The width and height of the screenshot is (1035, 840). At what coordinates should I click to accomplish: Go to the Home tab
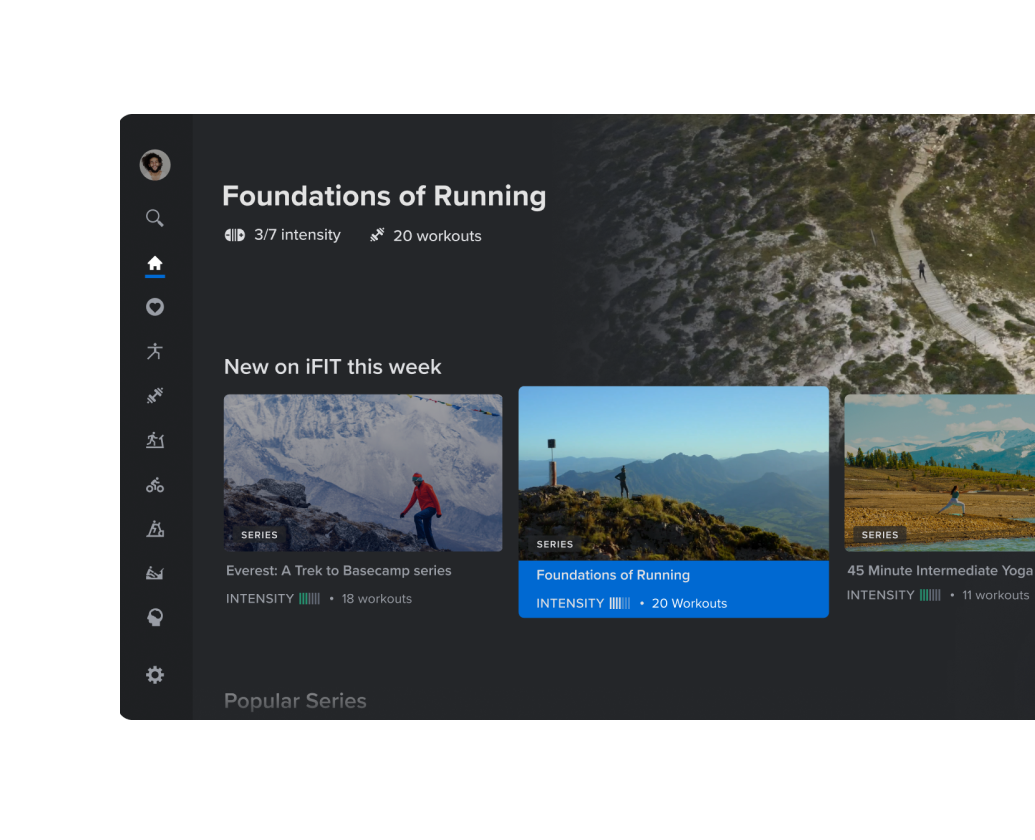(x=155, y=263)
